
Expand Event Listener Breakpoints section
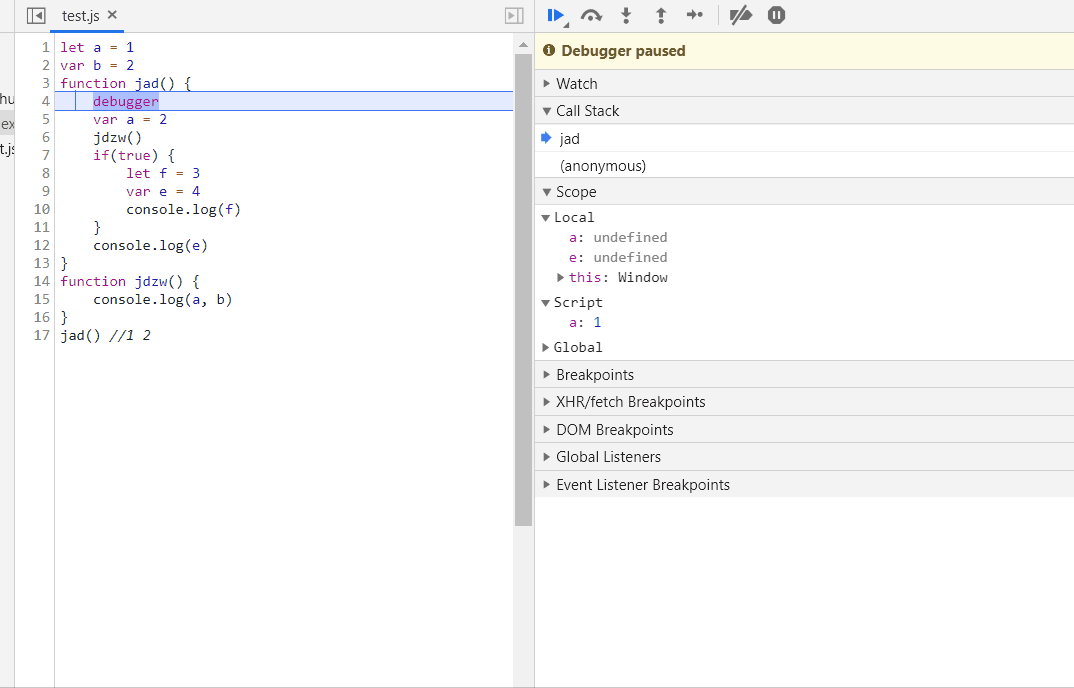pyautogui.click(x=804, y=484)
